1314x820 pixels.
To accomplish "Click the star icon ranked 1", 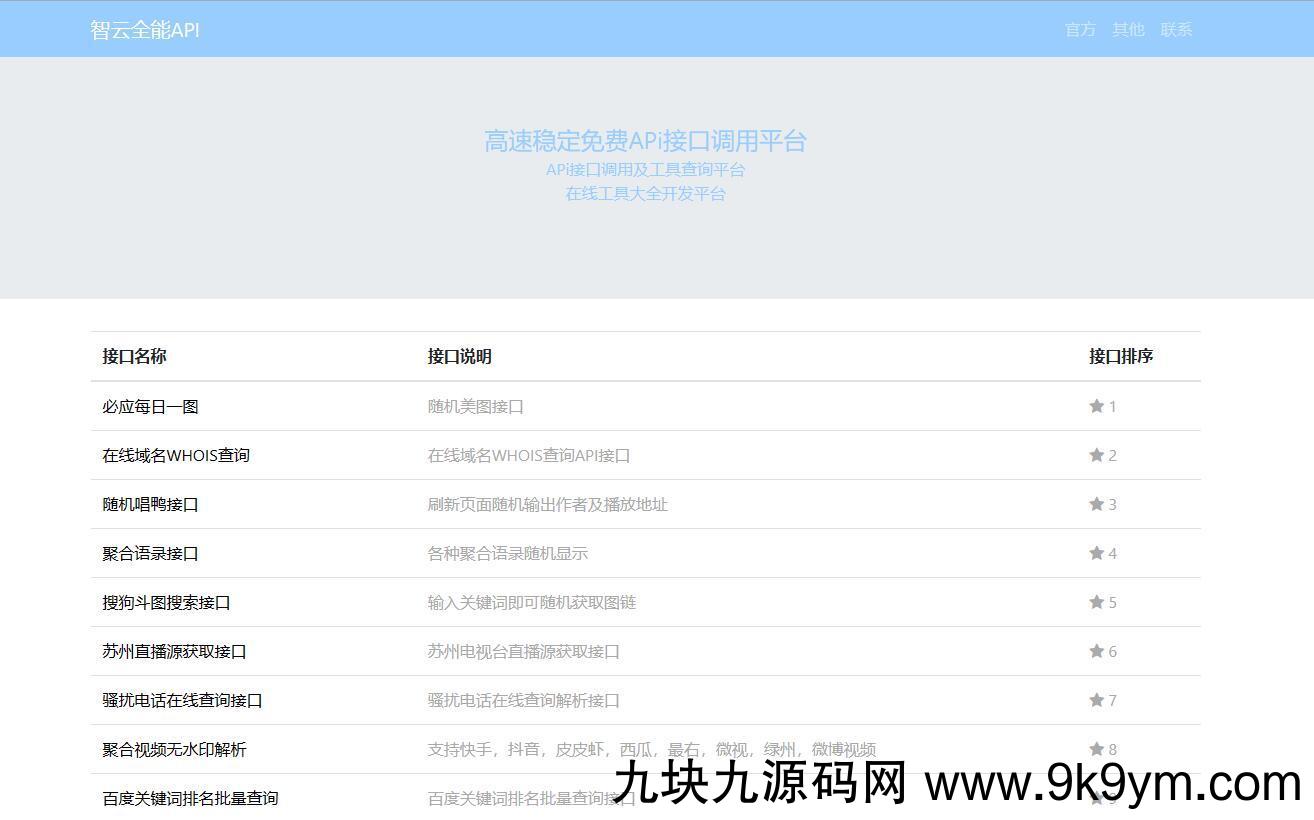I will [x=1096, y=406].
